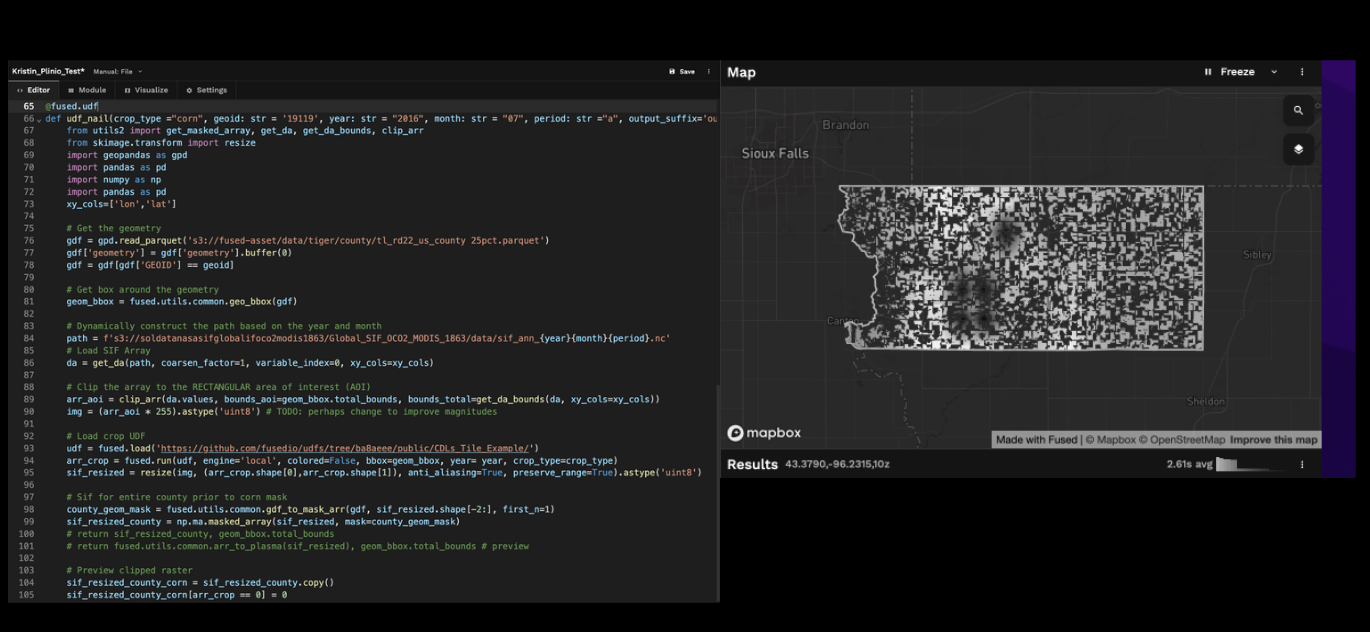Collapse the udf_nail function at line 66
The image size is (1370, 632).
[x=39, y=119]
